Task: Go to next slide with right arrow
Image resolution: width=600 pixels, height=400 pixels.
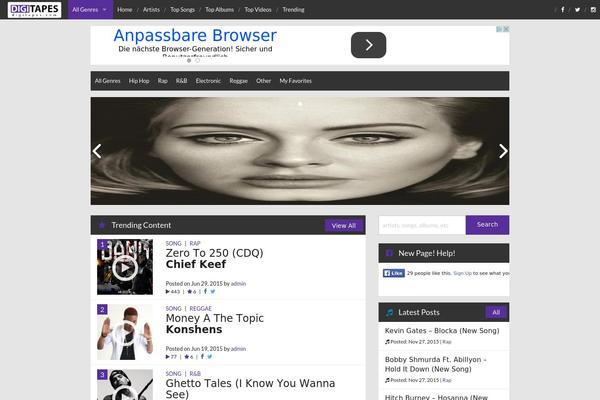Action: coord(503,151)
